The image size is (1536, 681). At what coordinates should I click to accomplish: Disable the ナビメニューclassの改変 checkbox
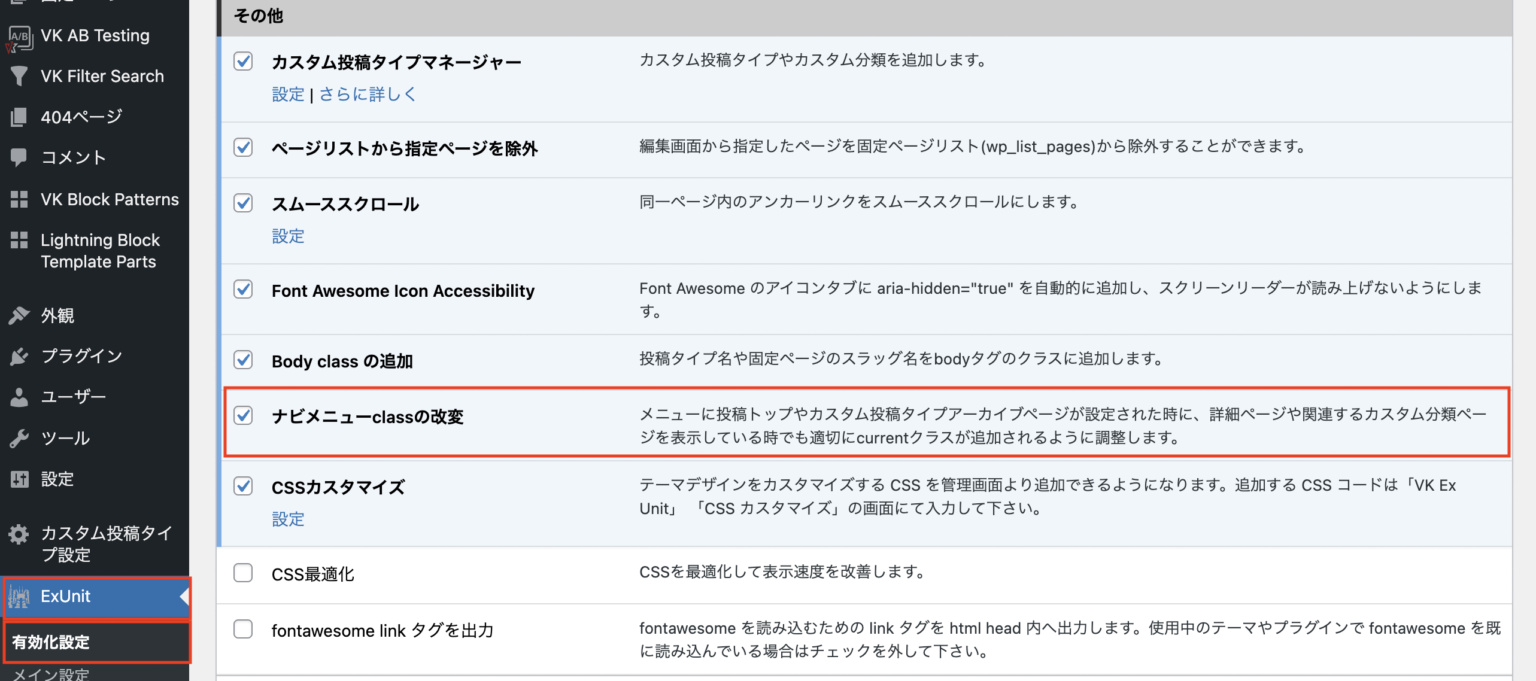click(x=242, y=414)
